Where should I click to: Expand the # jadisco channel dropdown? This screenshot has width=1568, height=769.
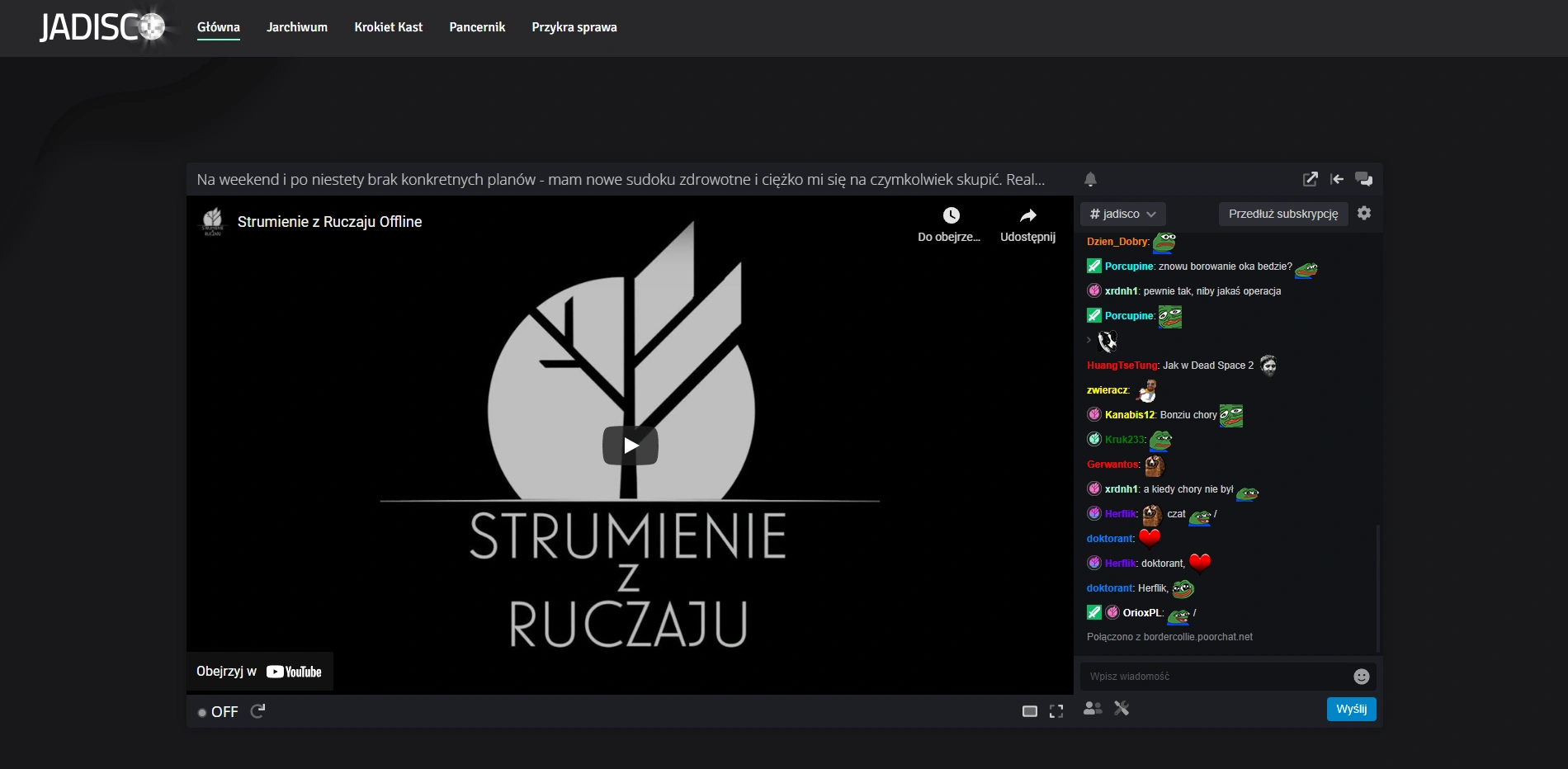(x=1122, y=214)
